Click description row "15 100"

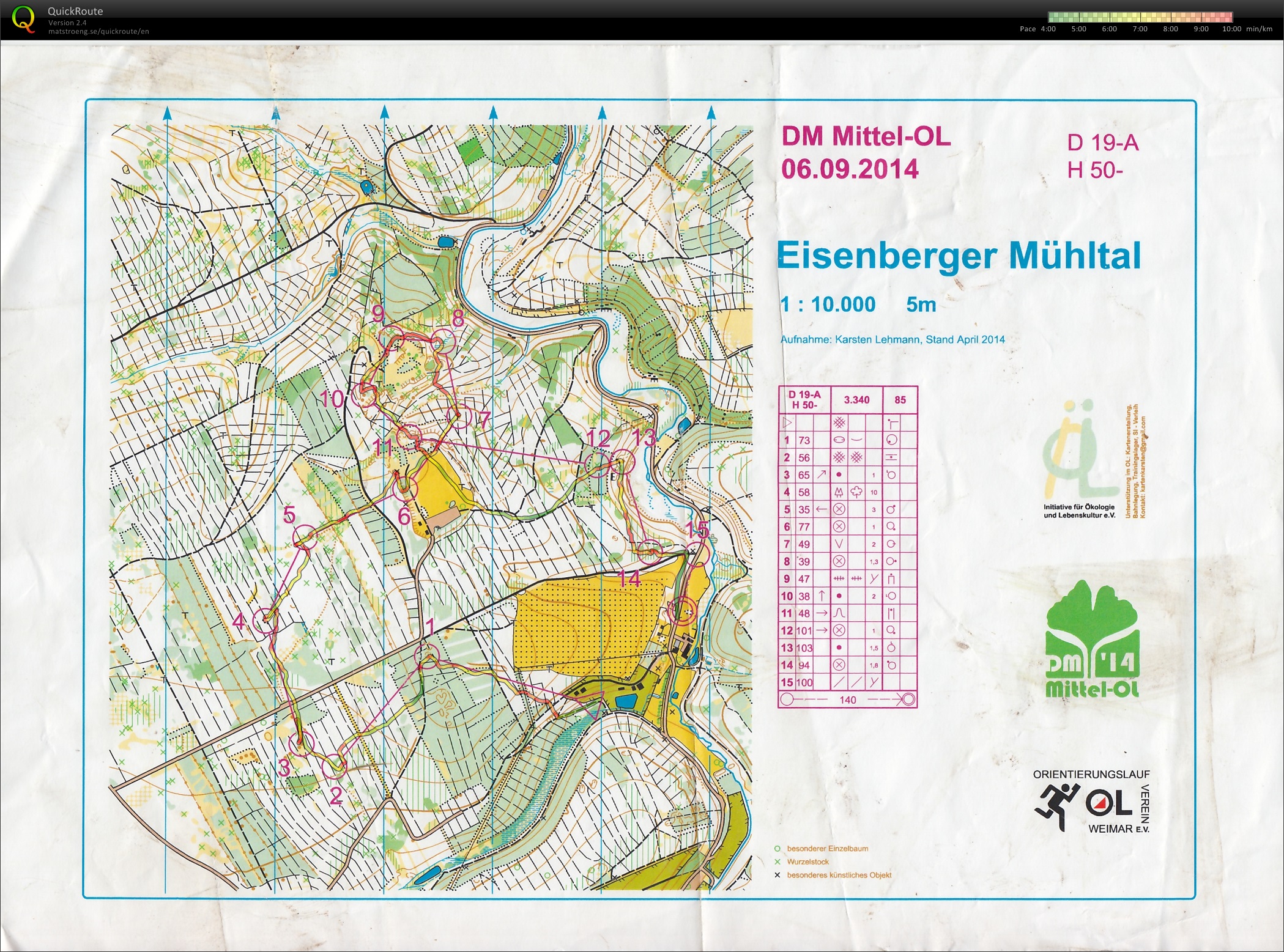tap(848, 682)
